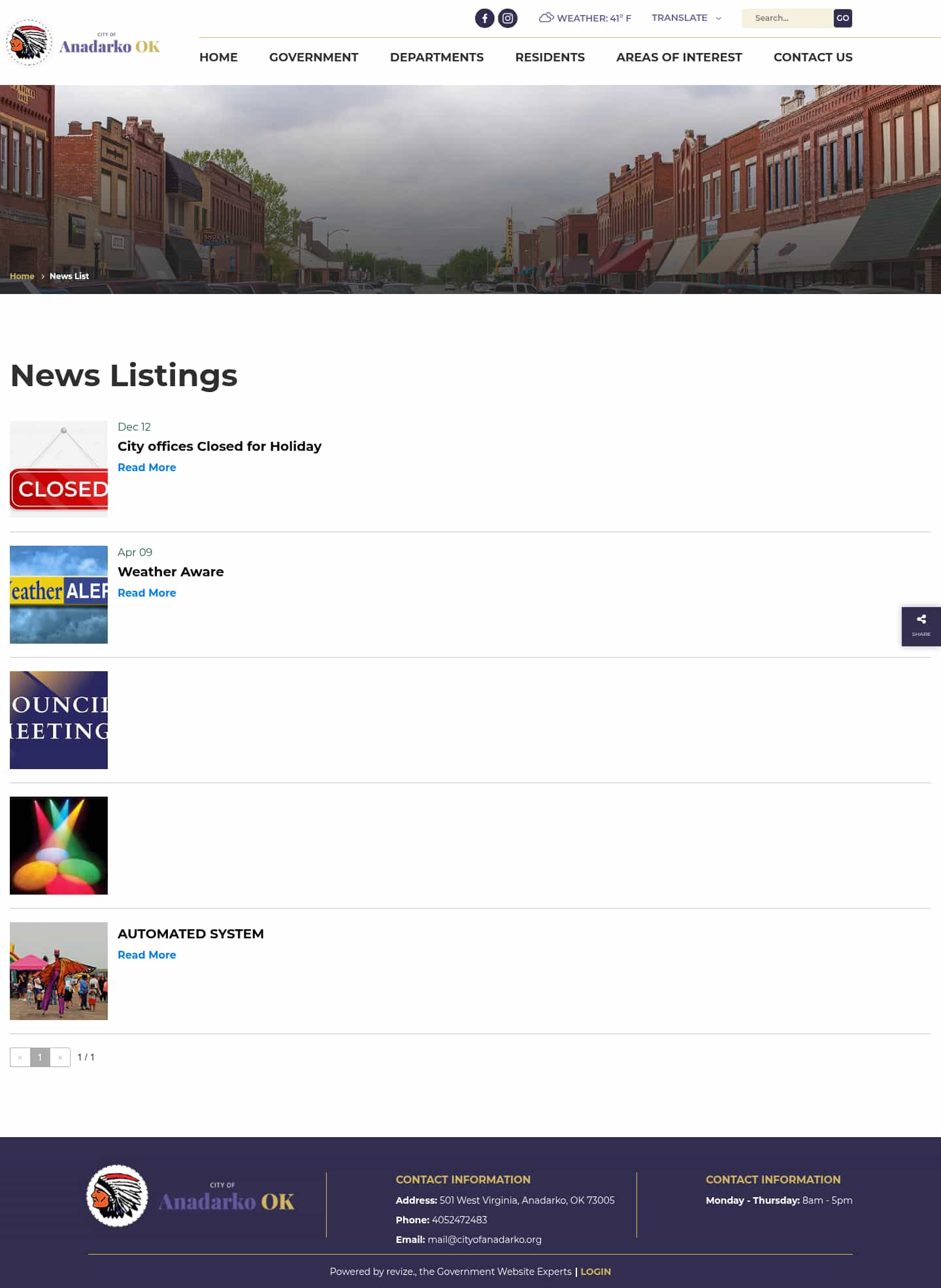
Task: Click the weather cloud icon
Action: click(546, 18)
